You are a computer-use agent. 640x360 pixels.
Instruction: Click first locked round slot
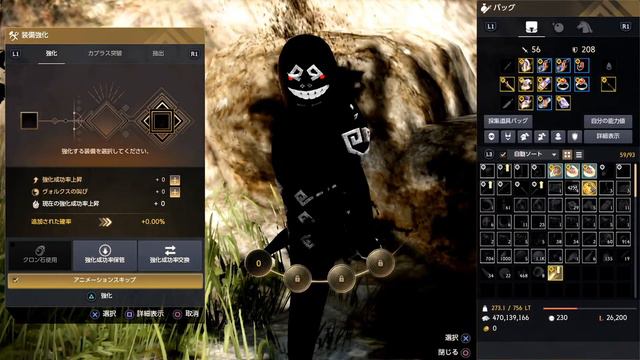pos(298,278)
